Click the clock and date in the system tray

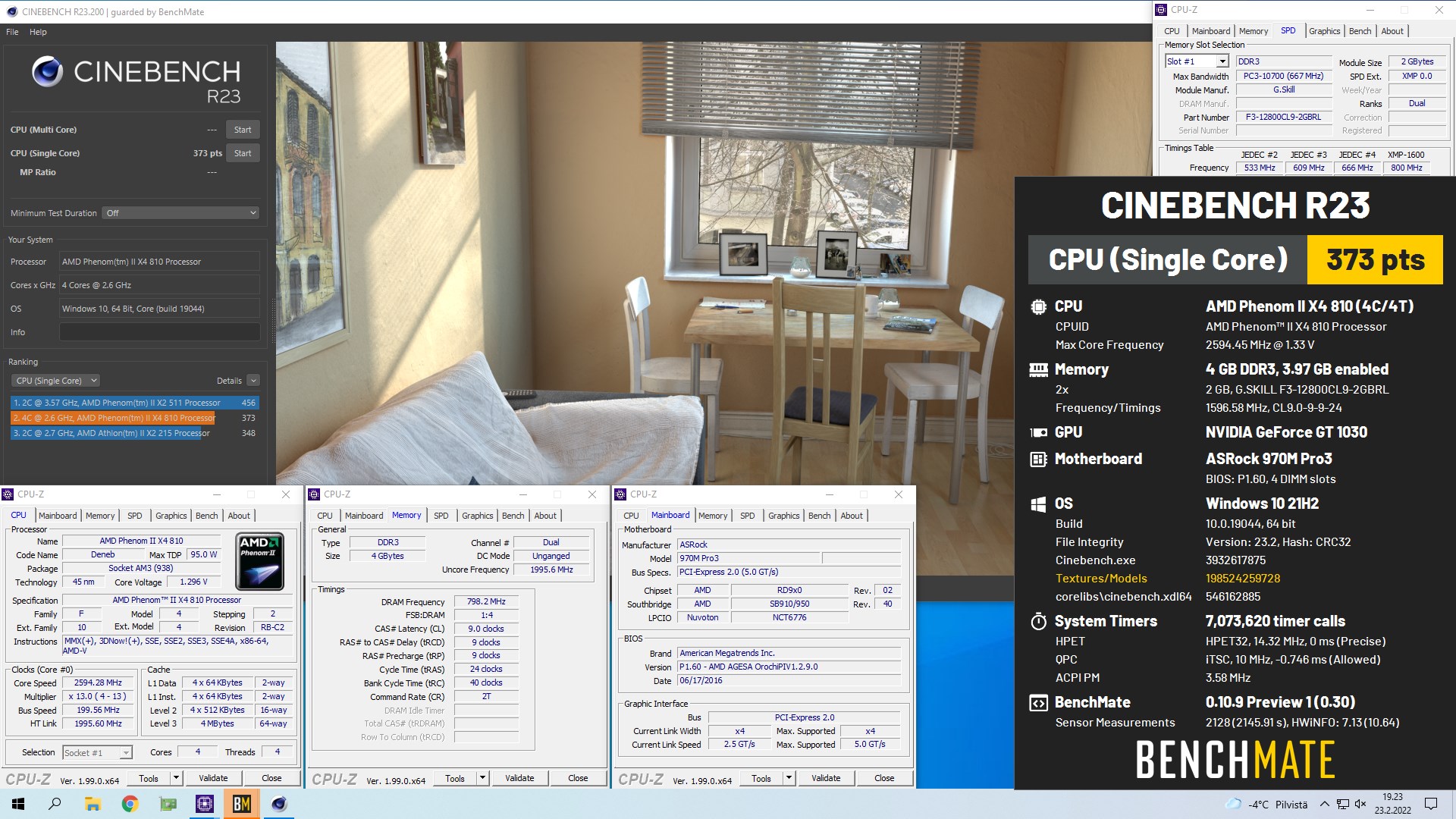tap(1392, 804)
